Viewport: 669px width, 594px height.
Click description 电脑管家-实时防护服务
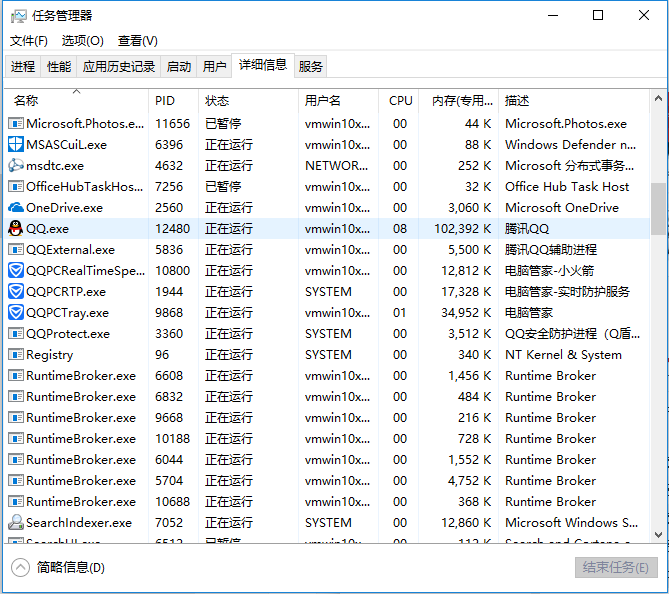tap(567, 291)
